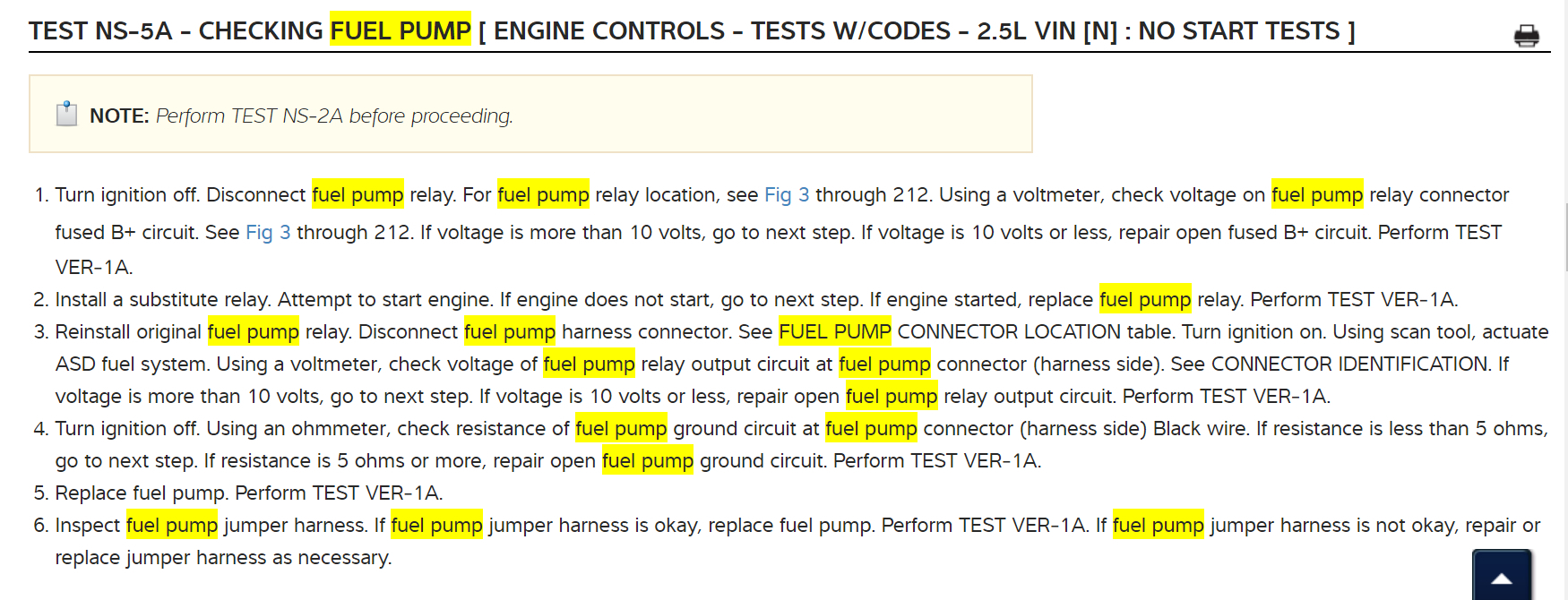Click highlighted uppercase FUEL PUMP in step 3
Screen dimensions: 1568x600
click(x=834, y=332)
